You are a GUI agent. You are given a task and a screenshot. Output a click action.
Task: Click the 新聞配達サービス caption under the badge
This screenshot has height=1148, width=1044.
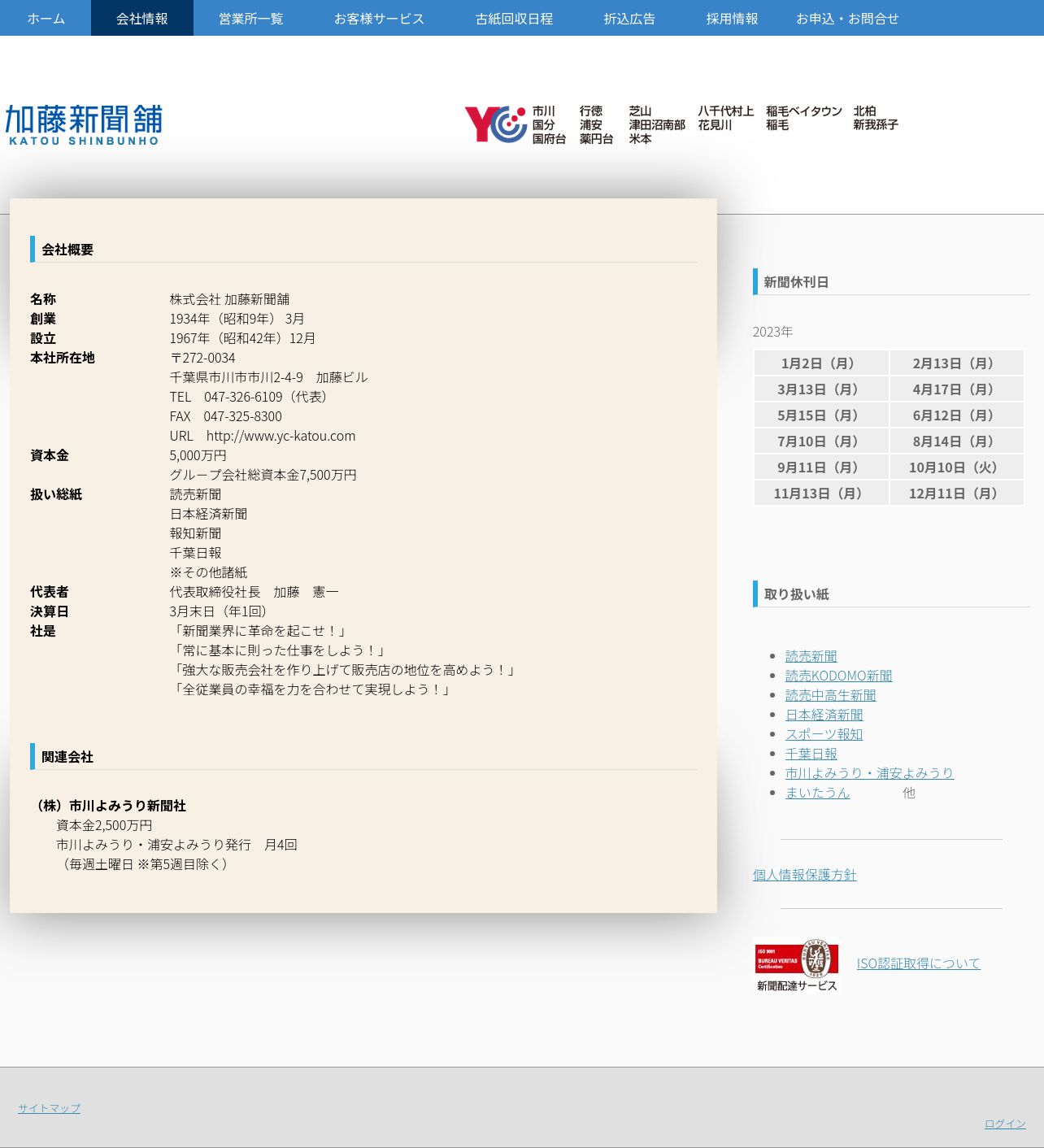797,985
